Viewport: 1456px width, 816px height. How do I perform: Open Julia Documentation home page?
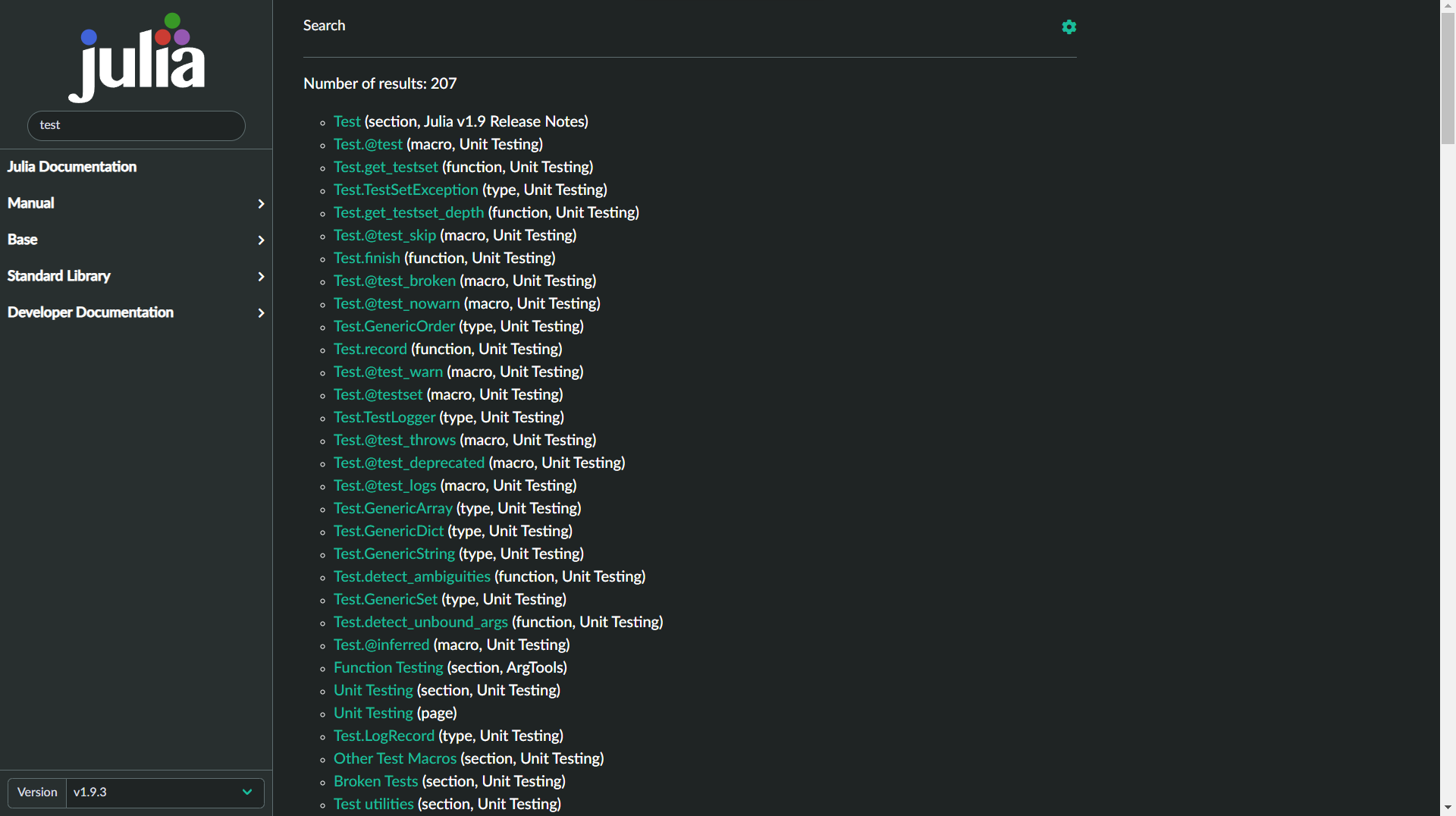(x=72, y=167)
